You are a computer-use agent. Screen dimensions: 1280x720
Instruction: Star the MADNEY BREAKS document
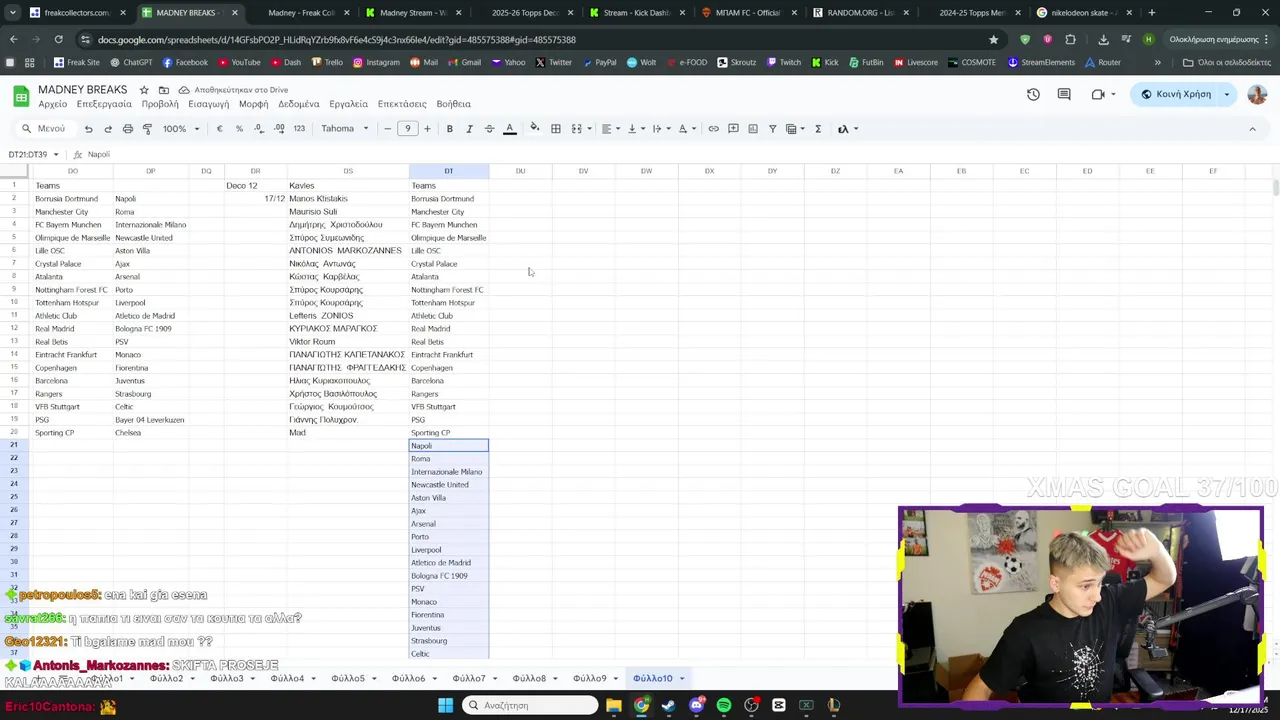tap(144, 90)
